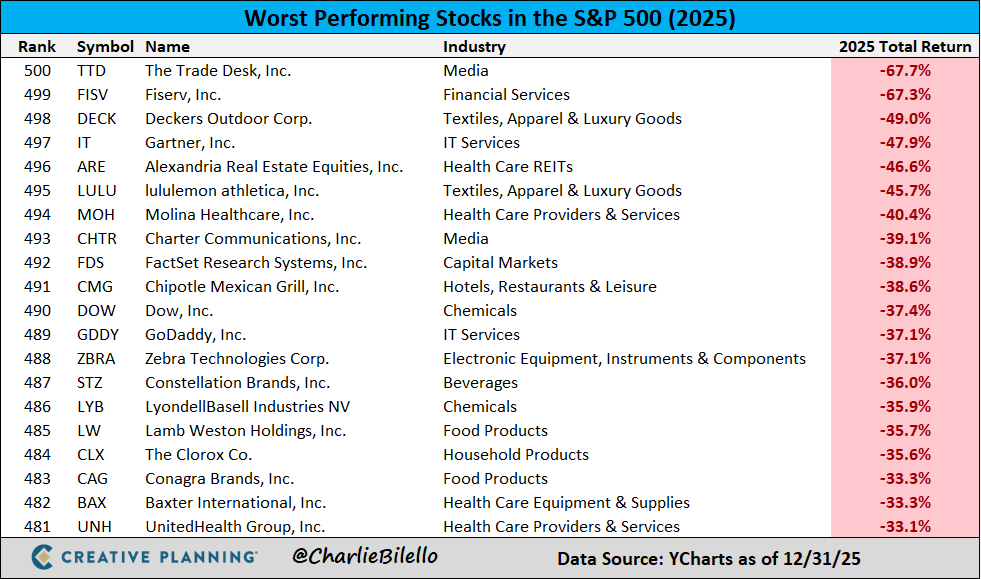Click the Deckers Outdoor Corp. name
981x579 pixels.
tap(228, 119)
